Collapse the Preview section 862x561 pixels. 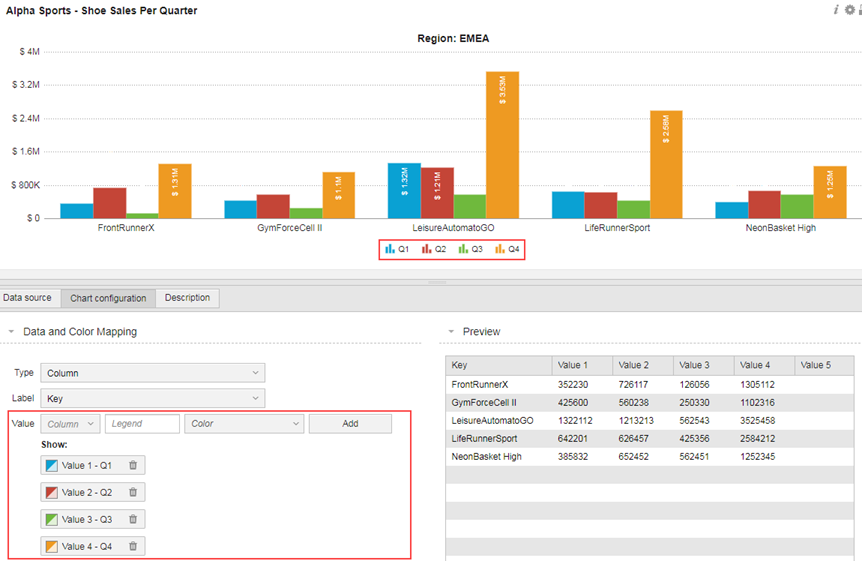click(x=451, y=332)
